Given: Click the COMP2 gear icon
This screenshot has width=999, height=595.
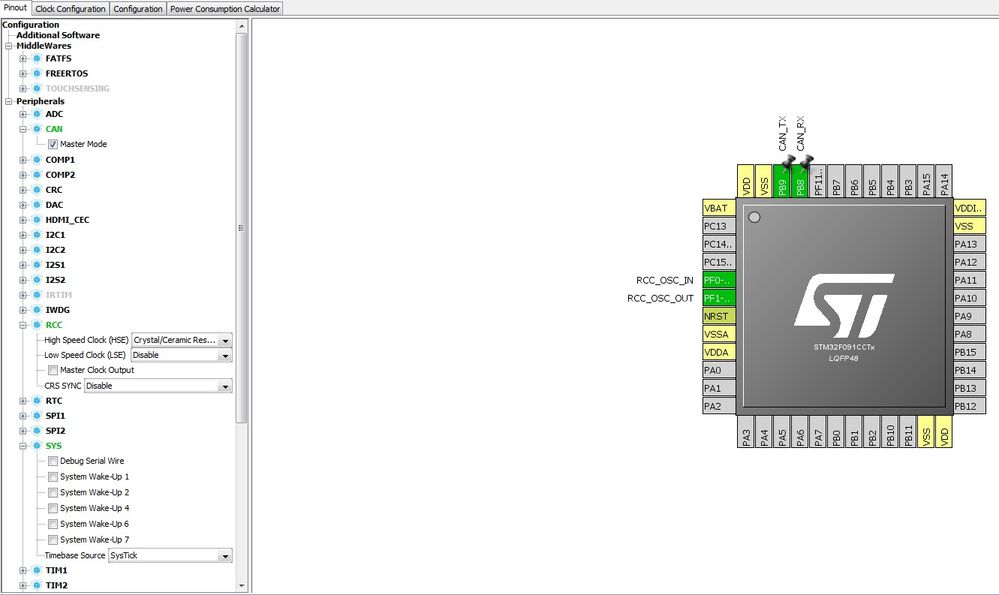Looking at the screenshot, I should point(37,175).
